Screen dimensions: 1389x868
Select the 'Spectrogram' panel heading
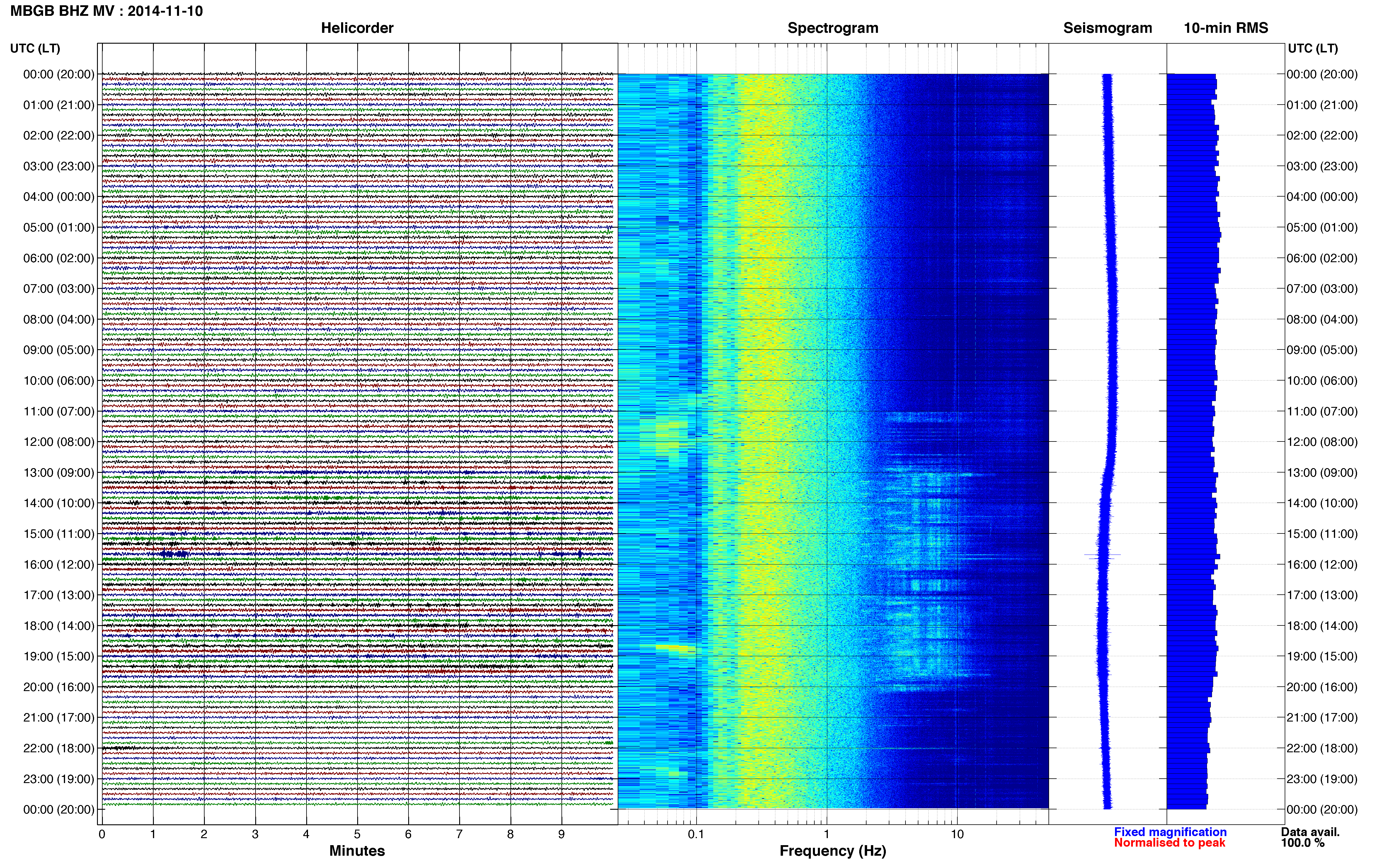tap(833, 28)
